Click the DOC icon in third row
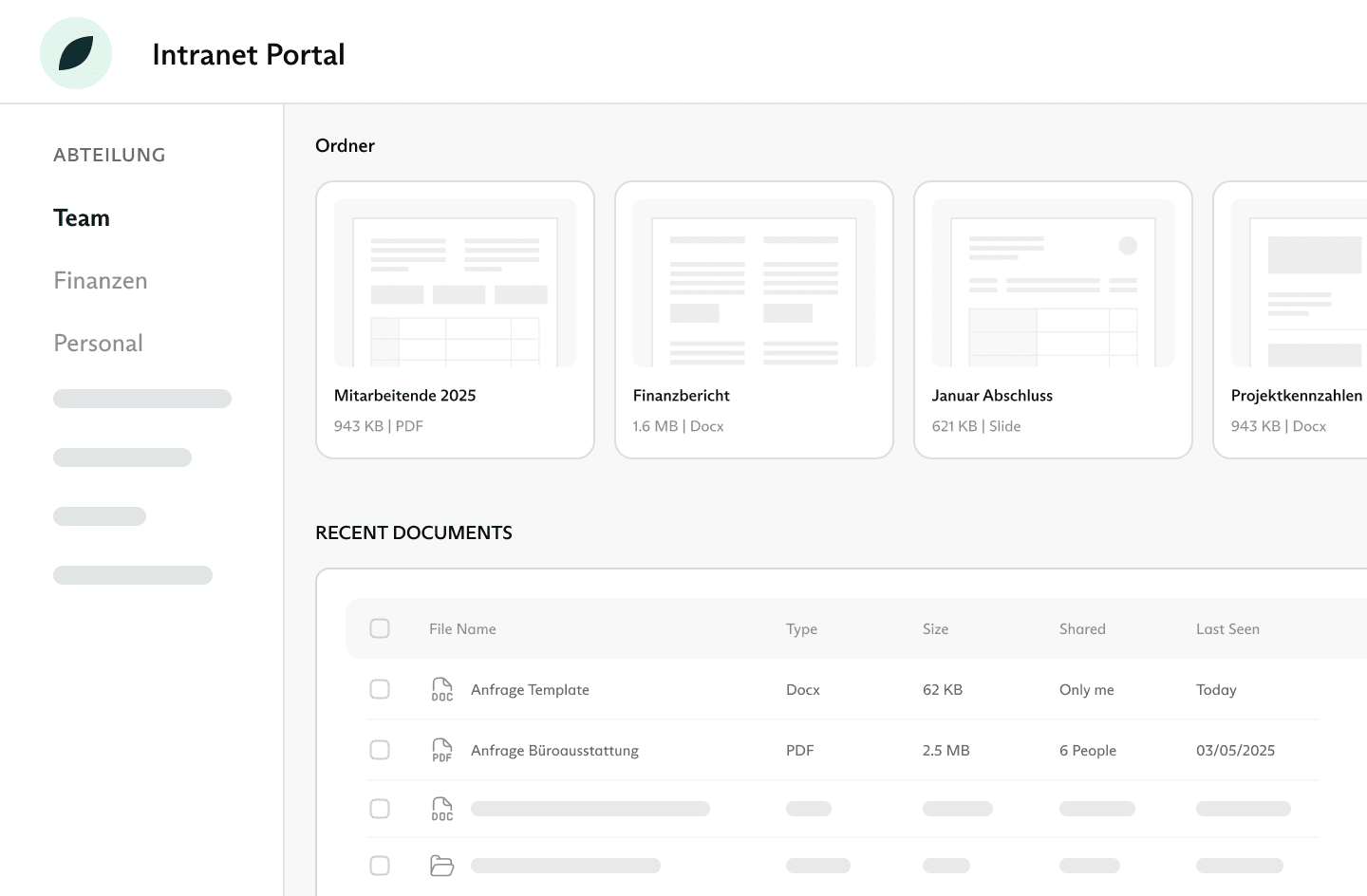 pos(441,810)
